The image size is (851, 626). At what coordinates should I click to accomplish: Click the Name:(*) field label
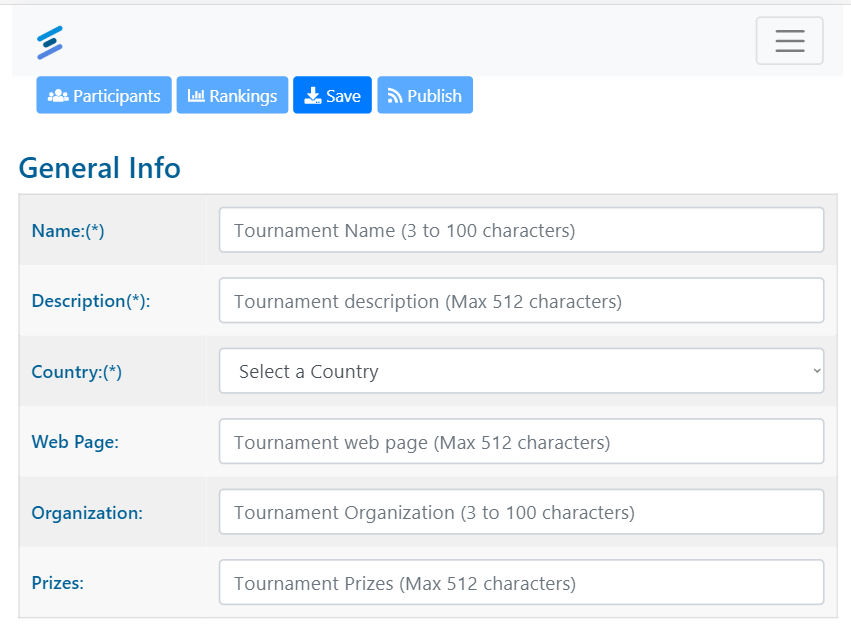[x=68, y=231]
